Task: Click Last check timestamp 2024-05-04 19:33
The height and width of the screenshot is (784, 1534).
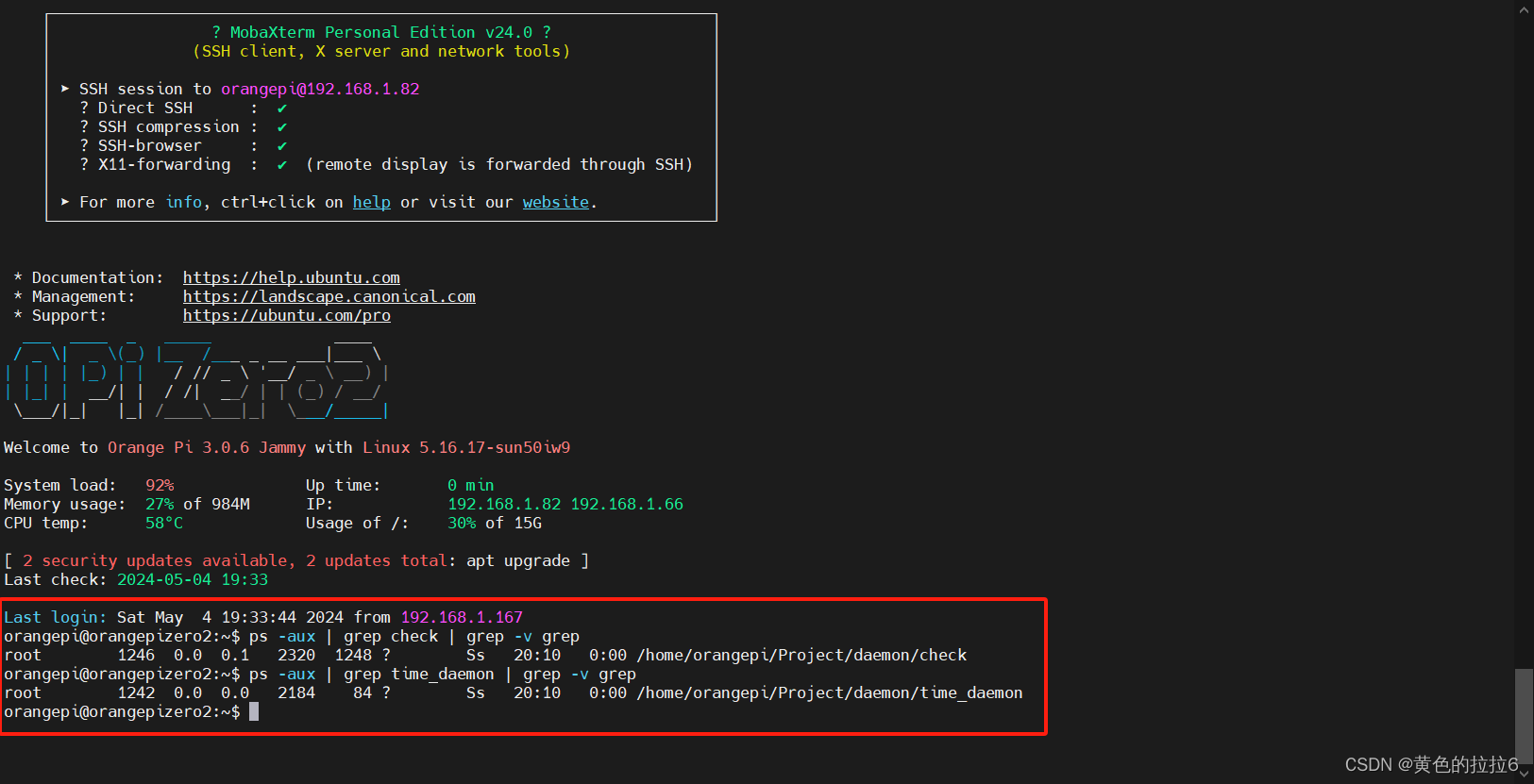Action: (193, 579)
